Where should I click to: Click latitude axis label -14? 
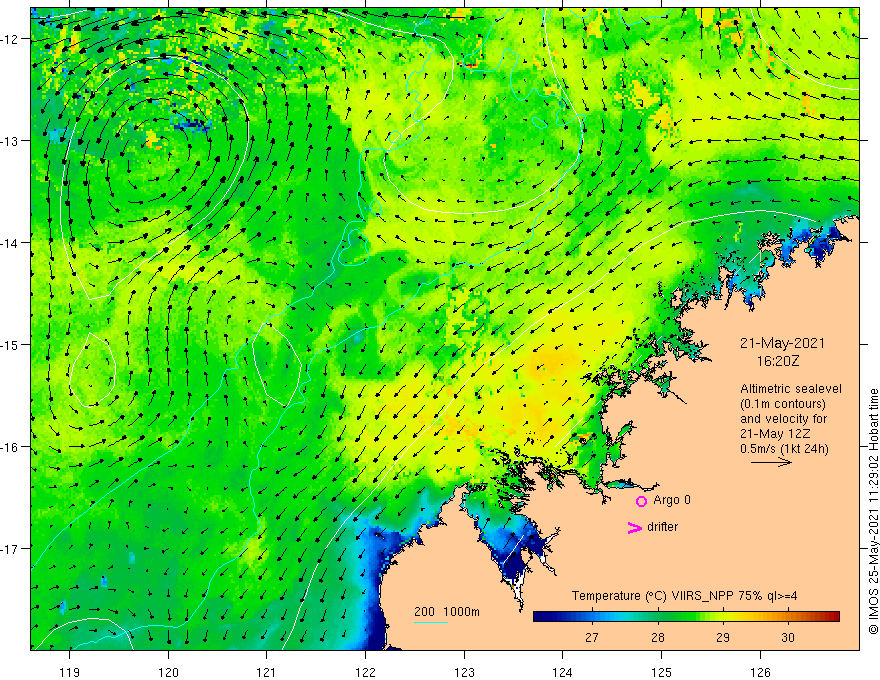point(11,243)
